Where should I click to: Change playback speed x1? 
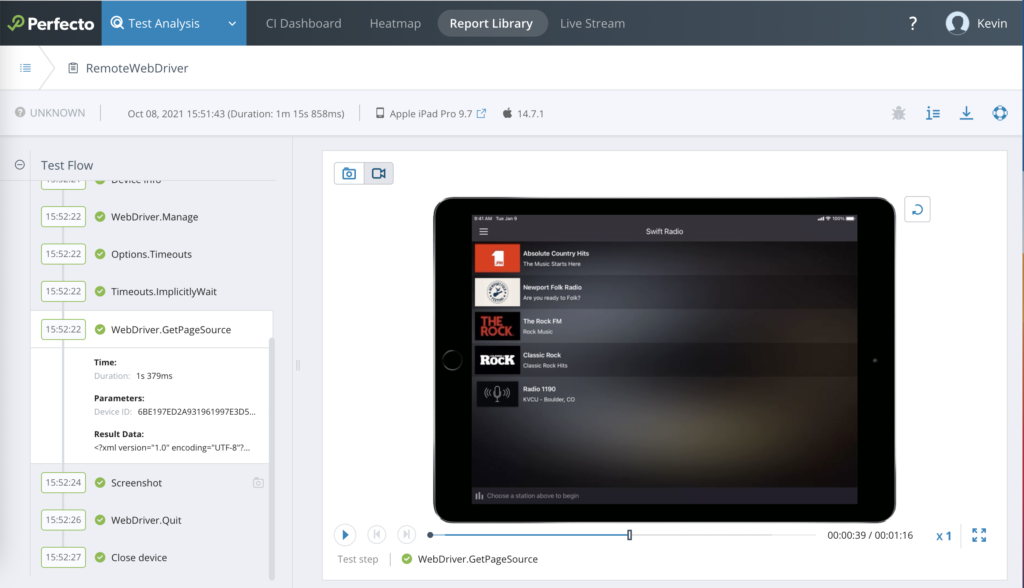pos(944,536)
